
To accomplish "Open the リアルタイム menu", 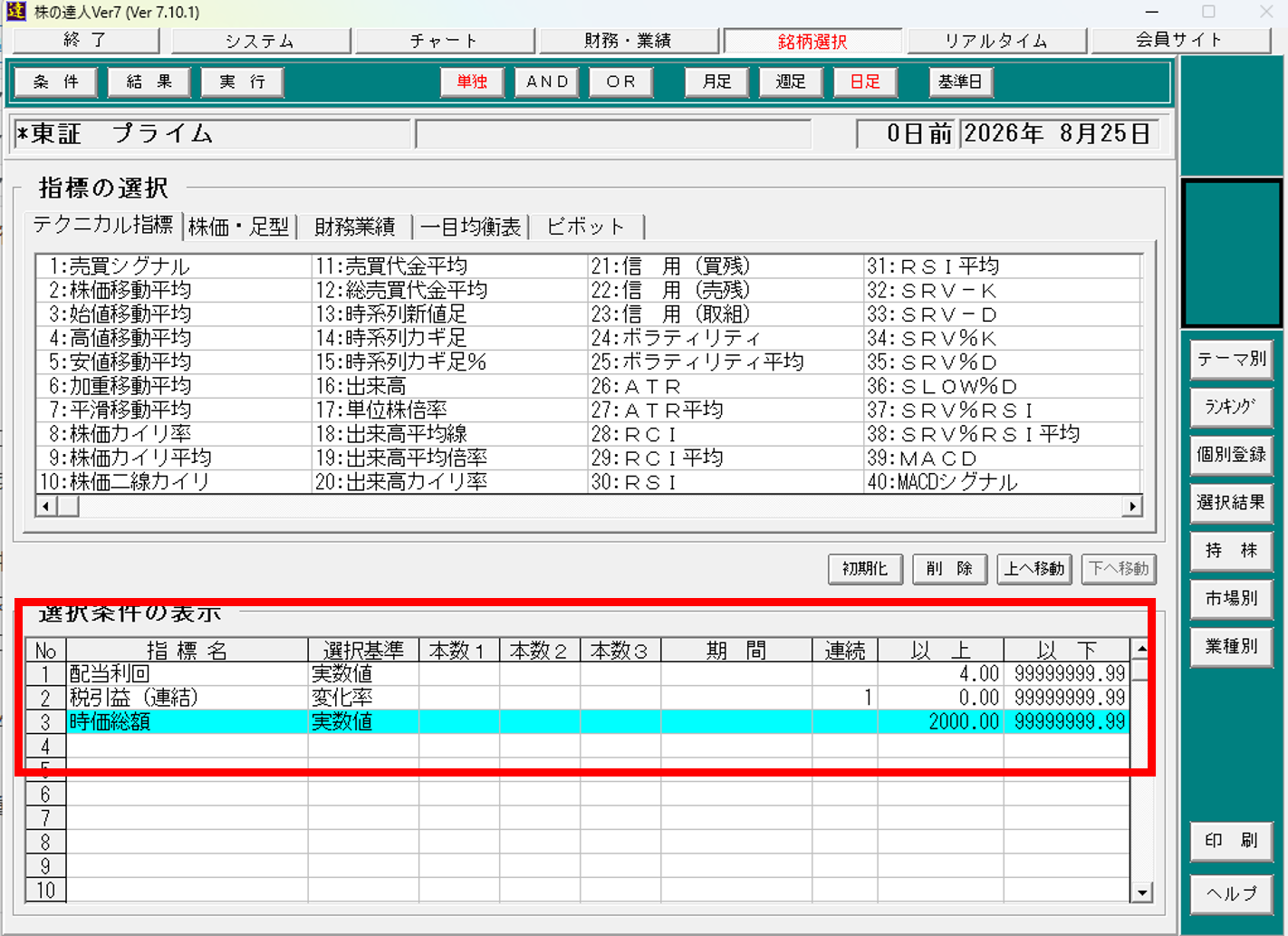I will coord(996,41).
